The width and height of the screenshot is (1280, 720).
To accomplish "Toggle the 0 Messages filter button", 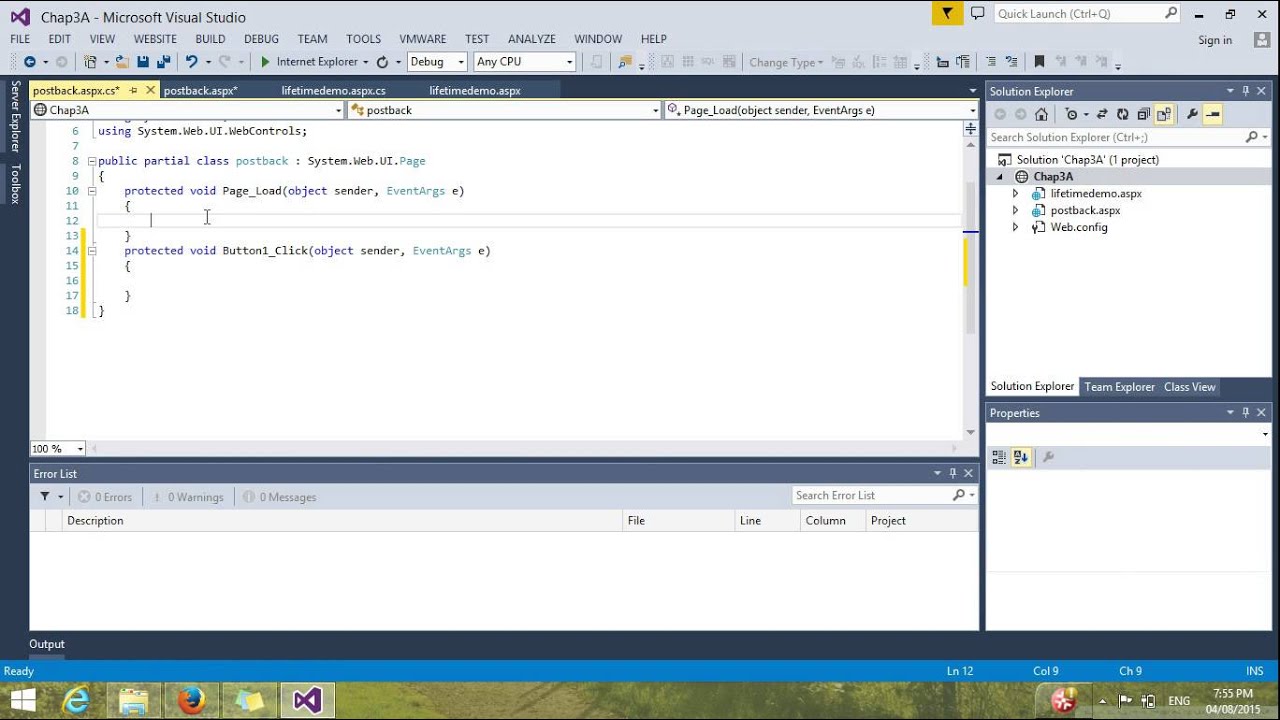I will coord(278,497).
